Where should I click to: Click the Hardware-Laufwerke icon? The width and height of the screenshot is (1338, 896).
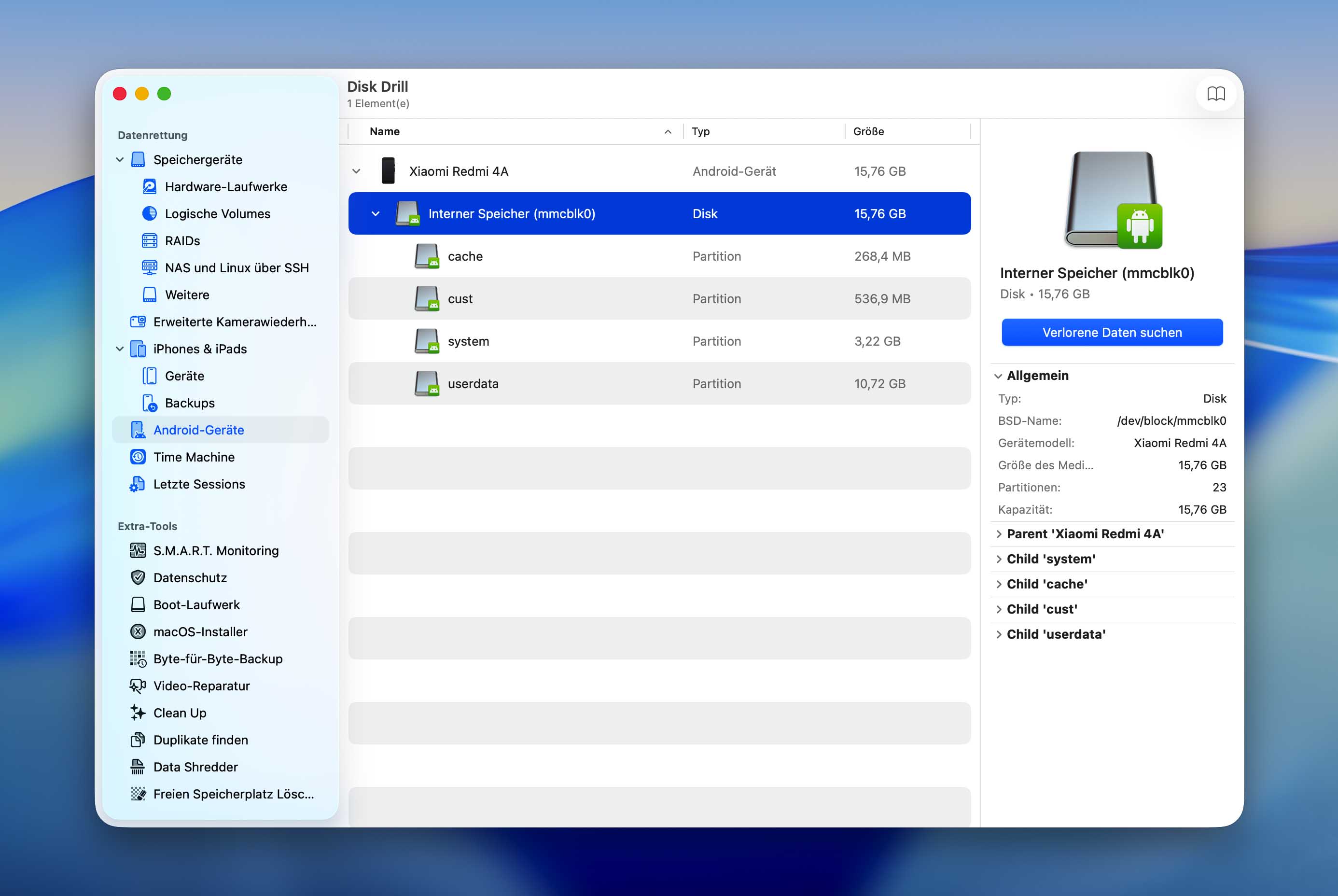click(x=150, y=186)
